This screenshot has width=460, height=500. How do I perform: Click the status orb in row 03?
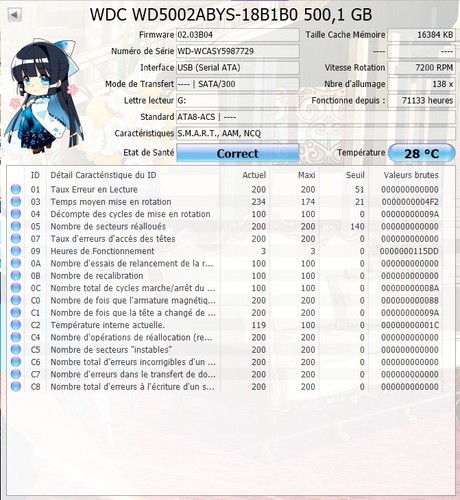pyautogui.click(x=16, y=202)
